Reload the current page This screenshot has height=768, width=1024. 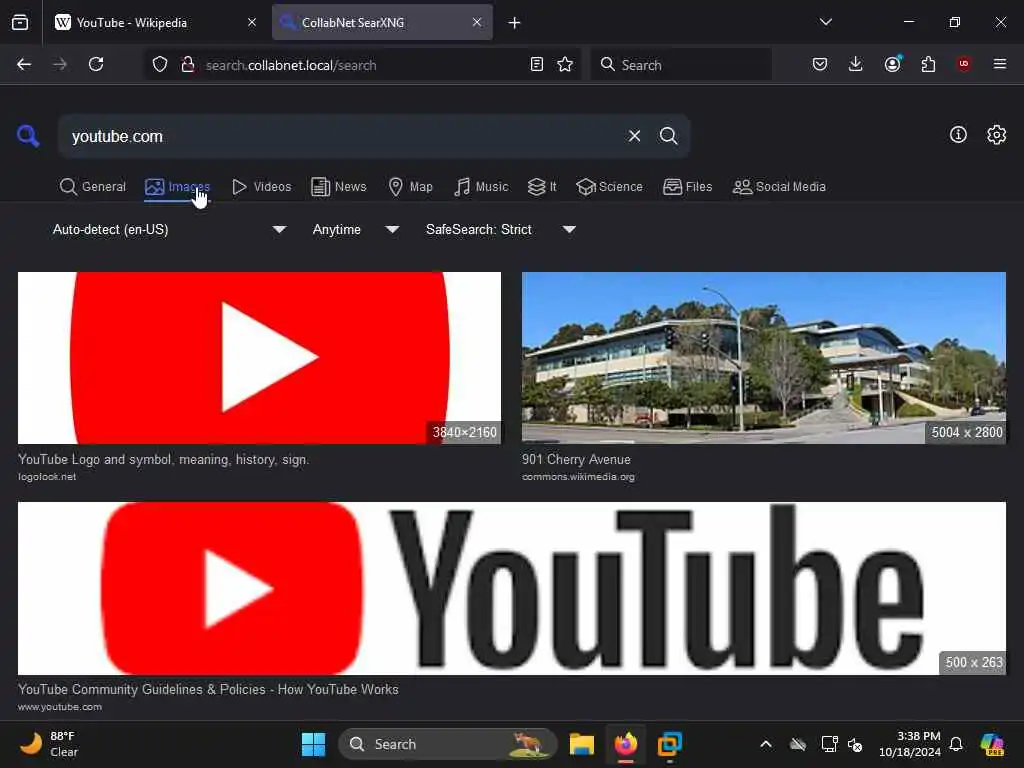click(x=96, y=64)
